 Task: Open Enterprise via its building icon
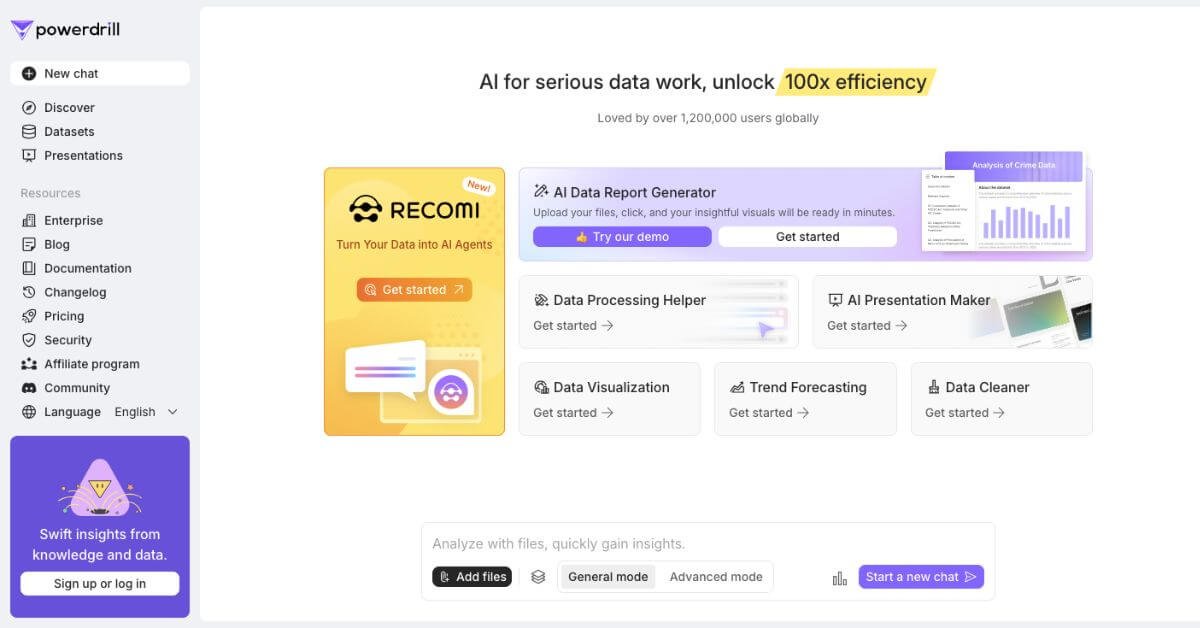click(29, 220)
